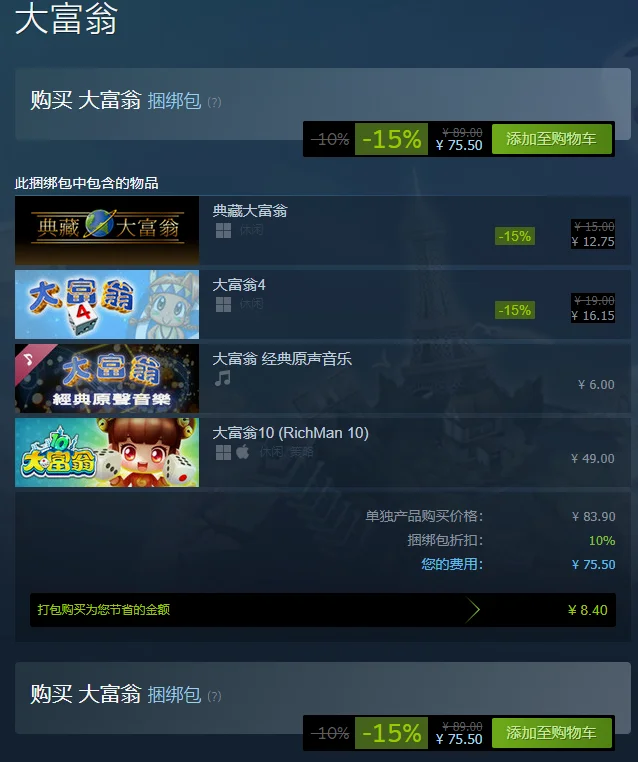Image resolution: width=638 pixels, height=762 pixels.
Task: Open the 大富翁4 banner thumbnail
Action: 107,304
